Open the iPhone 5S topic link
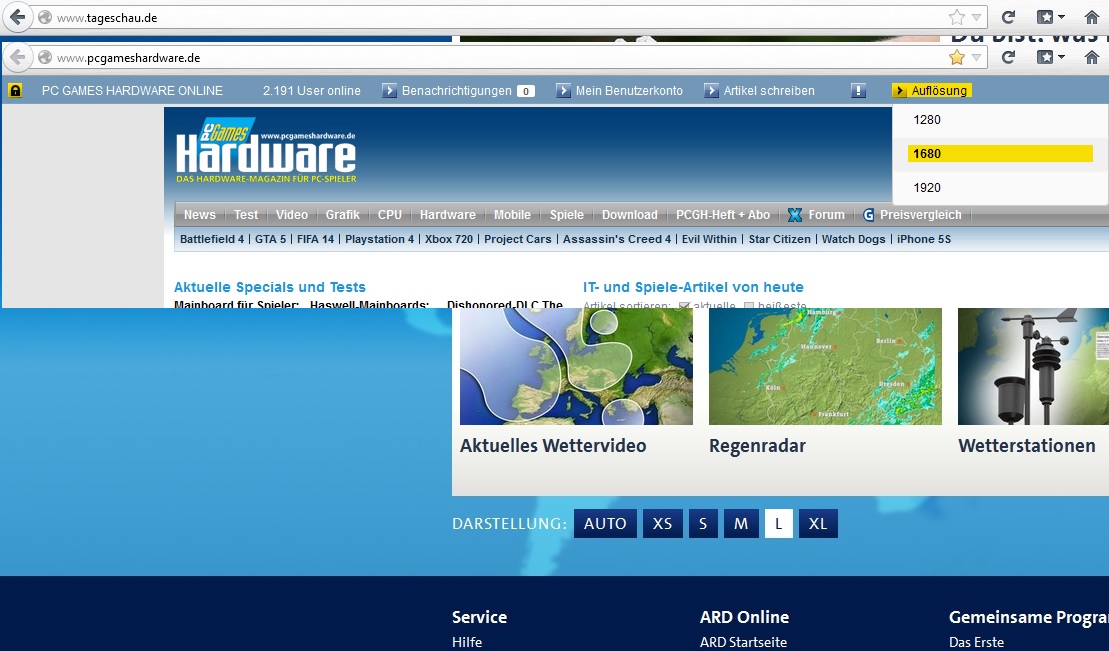Image resolution: width=1109 pixels, height=651 pixels. point(924,239)
